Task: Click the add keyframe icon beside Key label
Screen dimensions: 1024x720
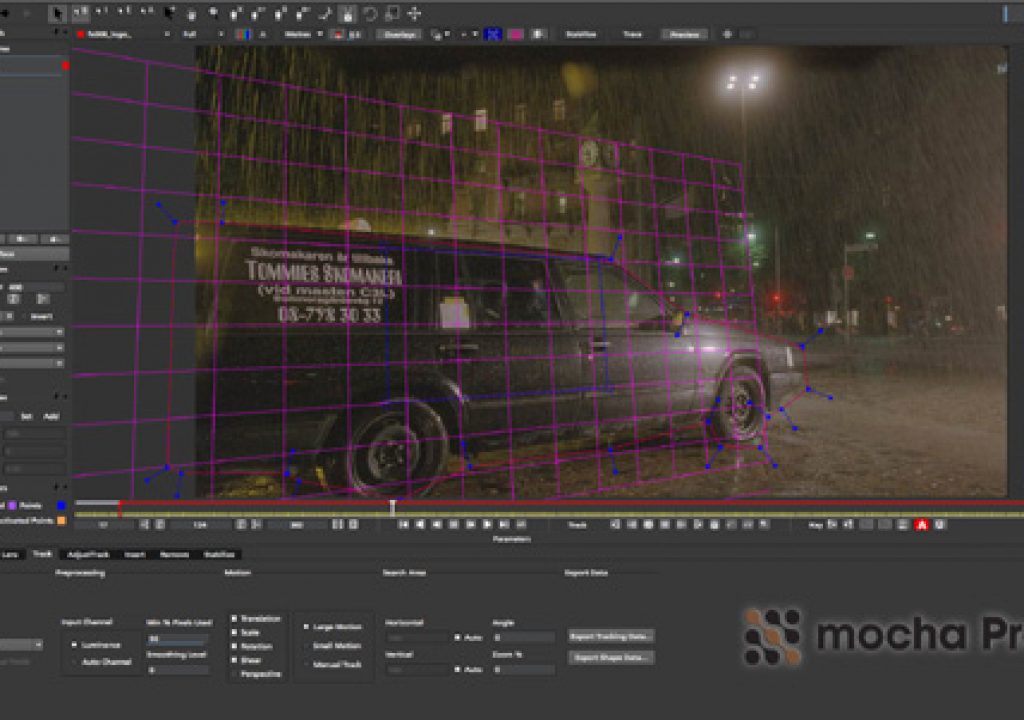Action: pyautogui.click(x=833, y=525)
